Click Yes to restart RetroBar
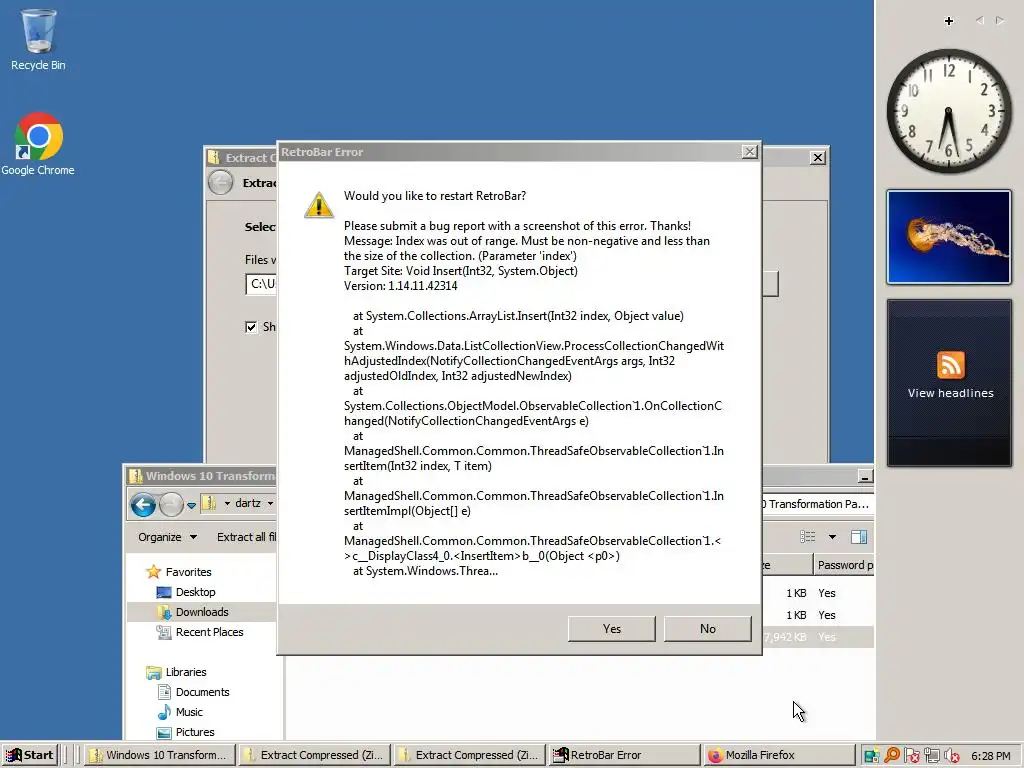This screenshot has width=1024, height=768. click(611, 629)
